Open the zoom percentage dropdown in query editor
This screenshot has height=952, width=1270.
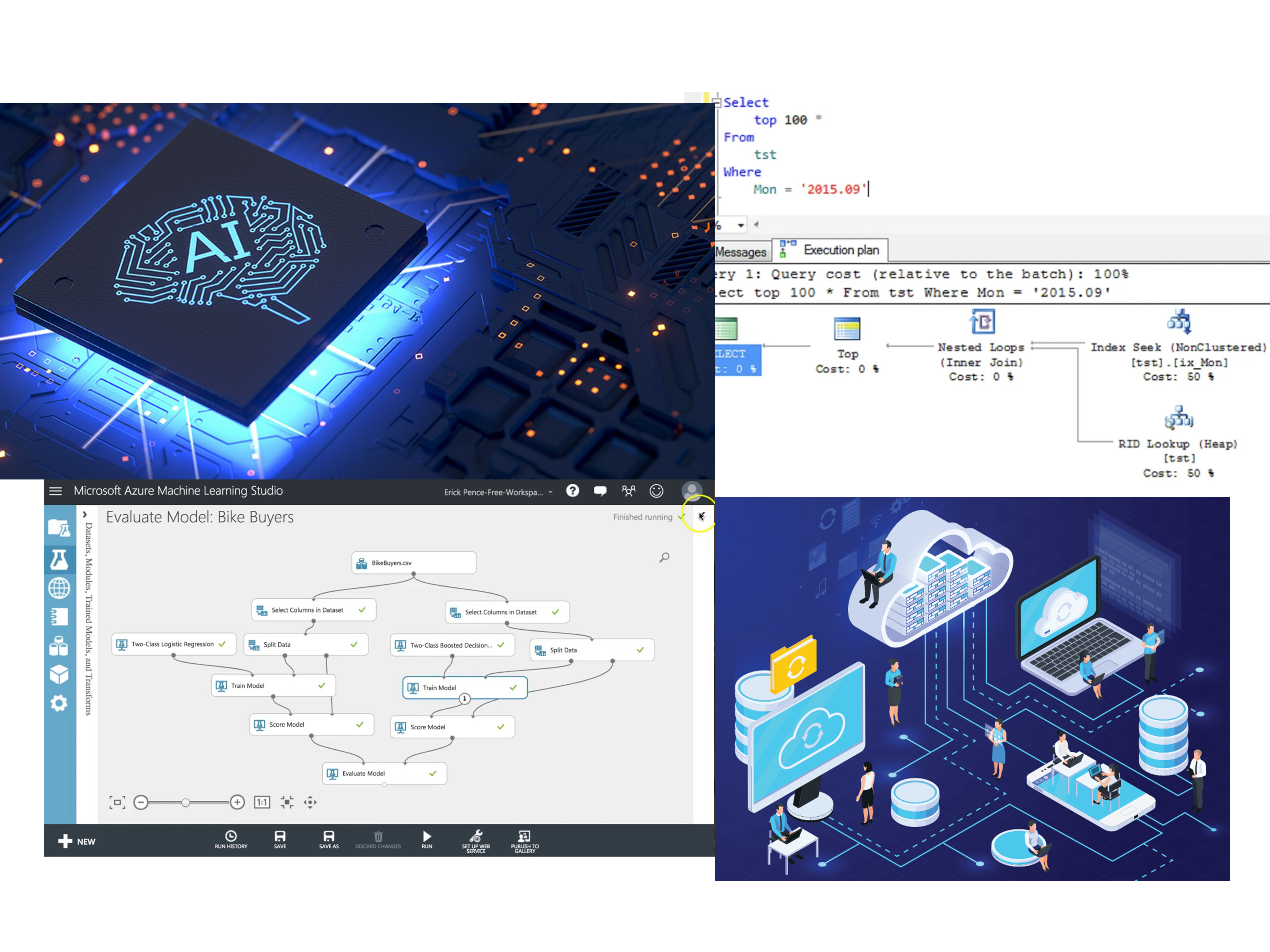(x=741, y=225)
